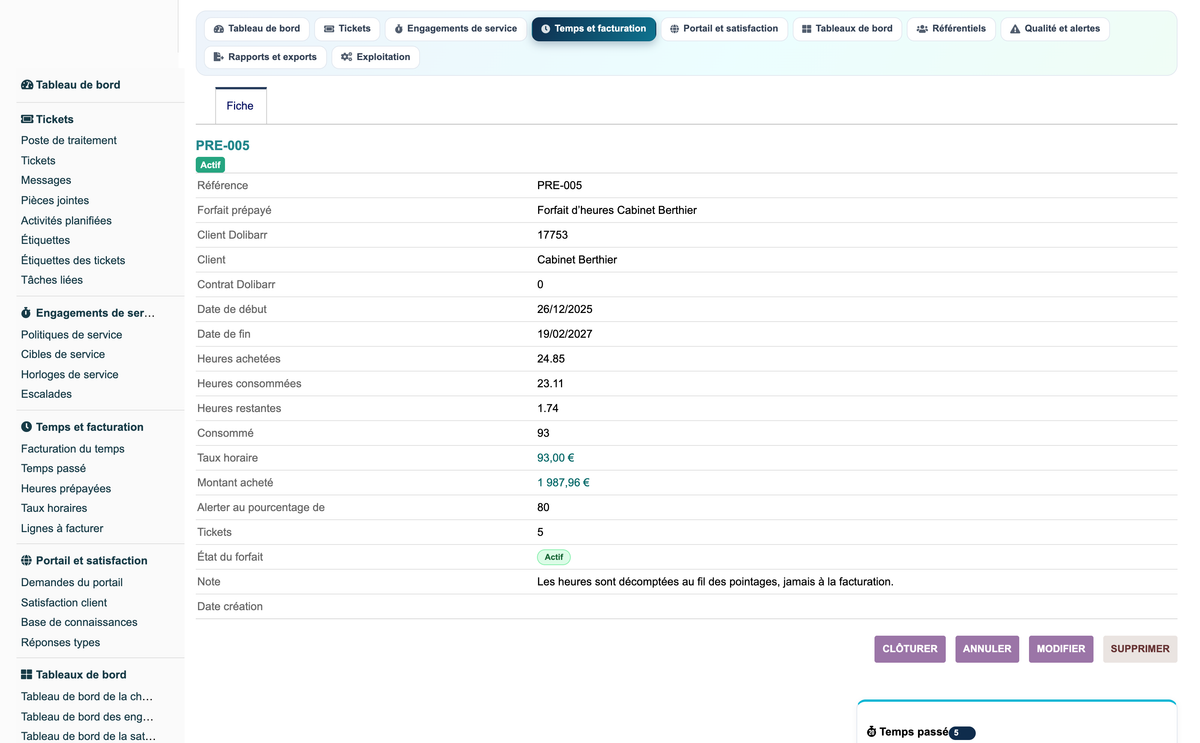
Task: Open Réponses types in sidebar
Action: point(61,643)
